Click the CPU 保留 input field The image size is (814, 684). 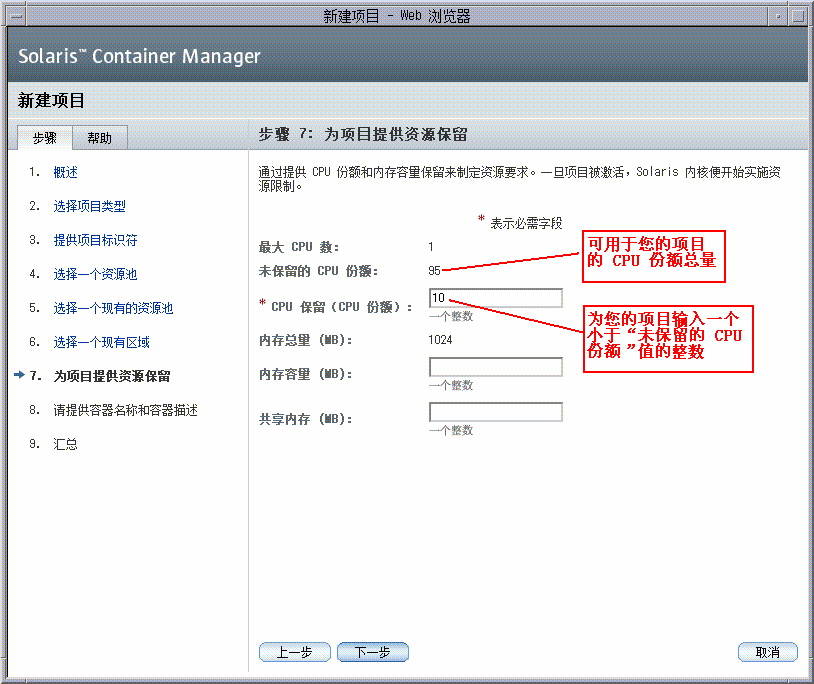point(496,298)
